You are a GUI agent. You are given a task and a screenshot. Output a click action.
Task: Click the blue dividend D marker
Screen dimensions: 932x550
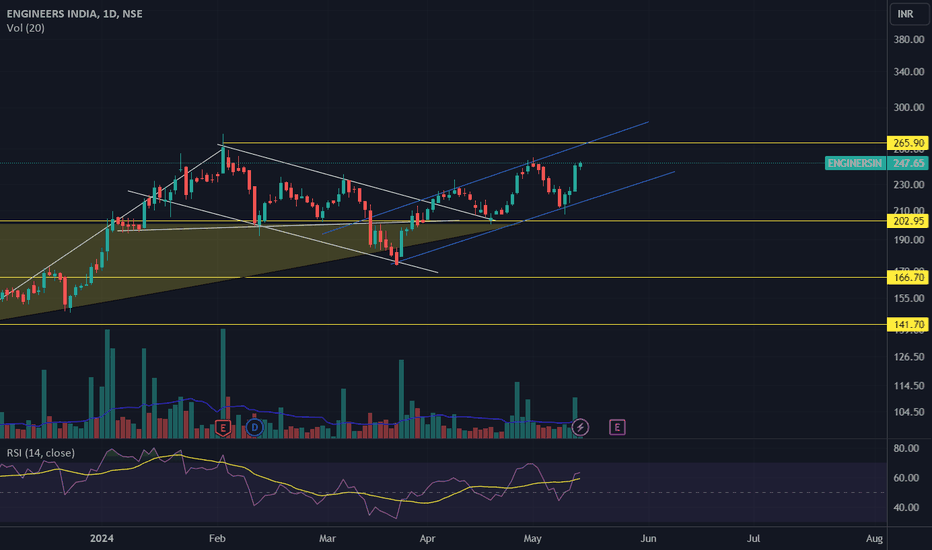[x=254, y=427]
